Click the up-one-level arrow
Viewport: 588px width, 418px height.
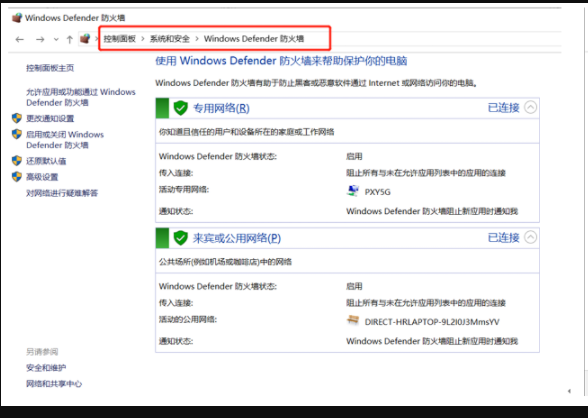[69, 39]
